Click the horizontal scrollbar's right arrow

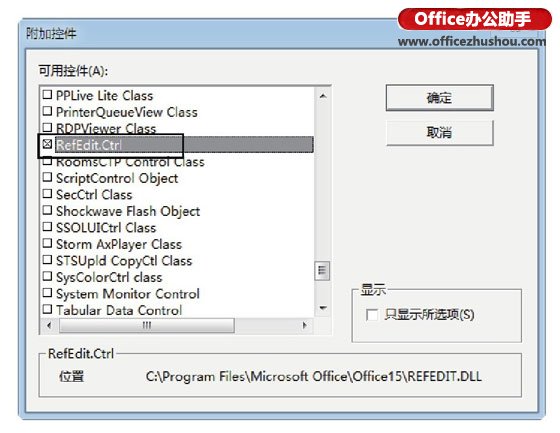tap(304, 325)
